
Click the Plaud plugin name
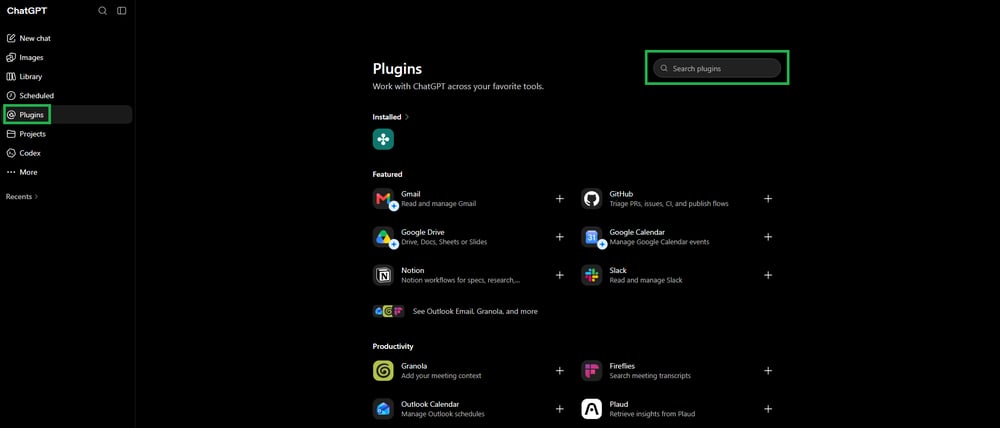tap(619, 404)
